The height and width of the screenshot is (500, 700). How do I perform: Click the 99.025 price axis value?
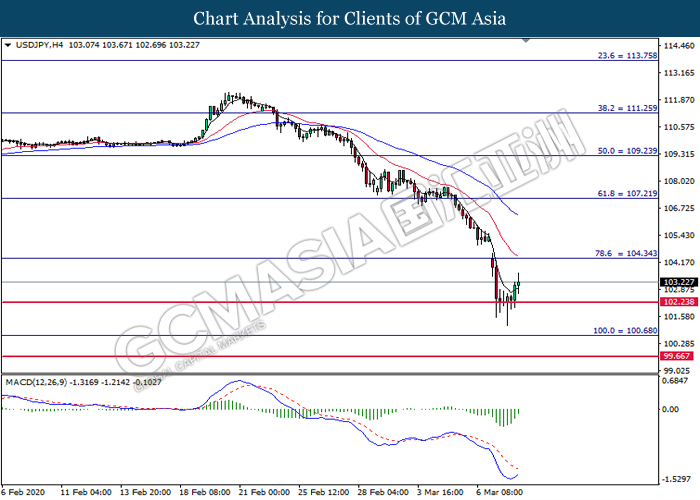tap(677, 371)
